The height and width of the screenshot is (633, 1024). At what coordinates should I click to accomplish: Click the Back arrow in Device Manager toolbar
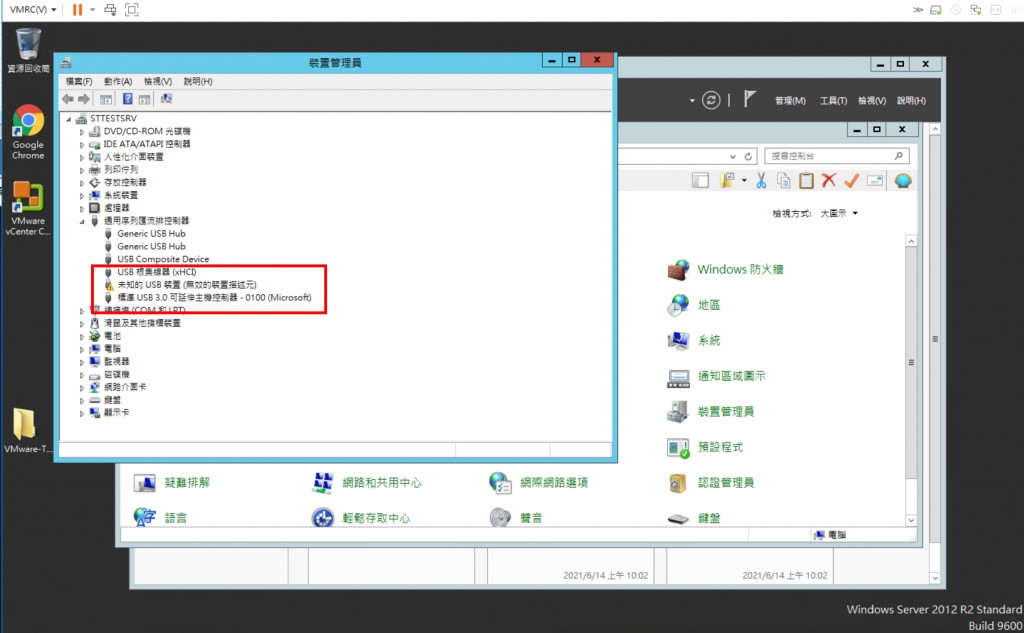(68, 99)
